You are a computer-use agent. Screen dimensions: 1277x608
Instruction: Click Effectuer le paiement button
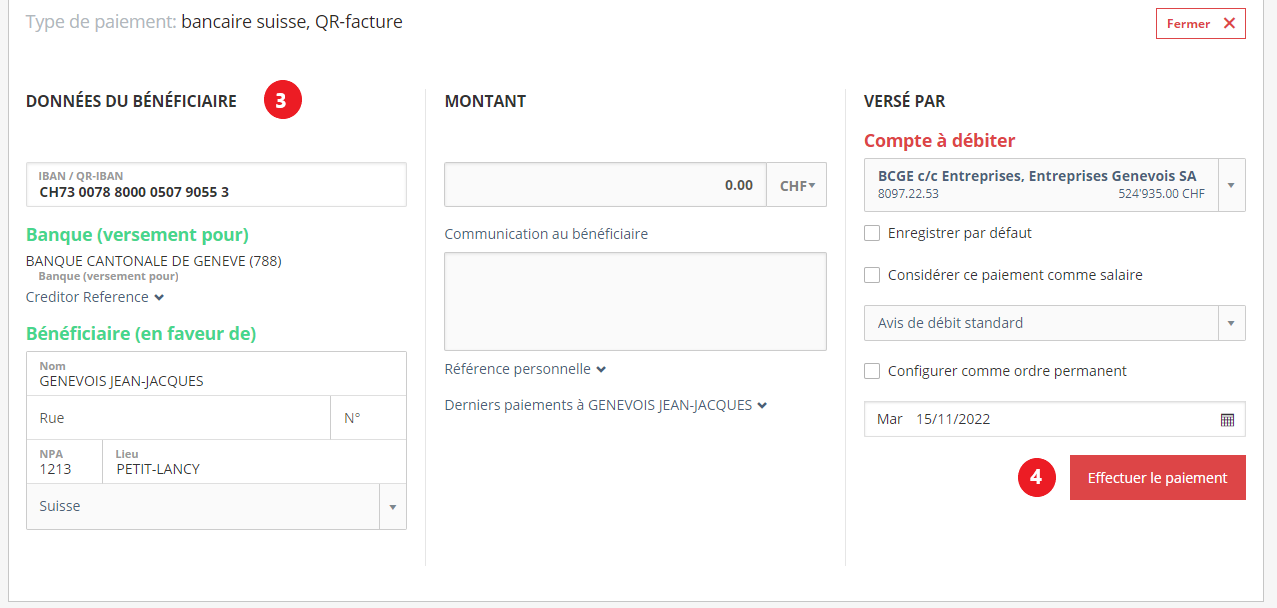pyautogui.click(x=1158, y=478)
